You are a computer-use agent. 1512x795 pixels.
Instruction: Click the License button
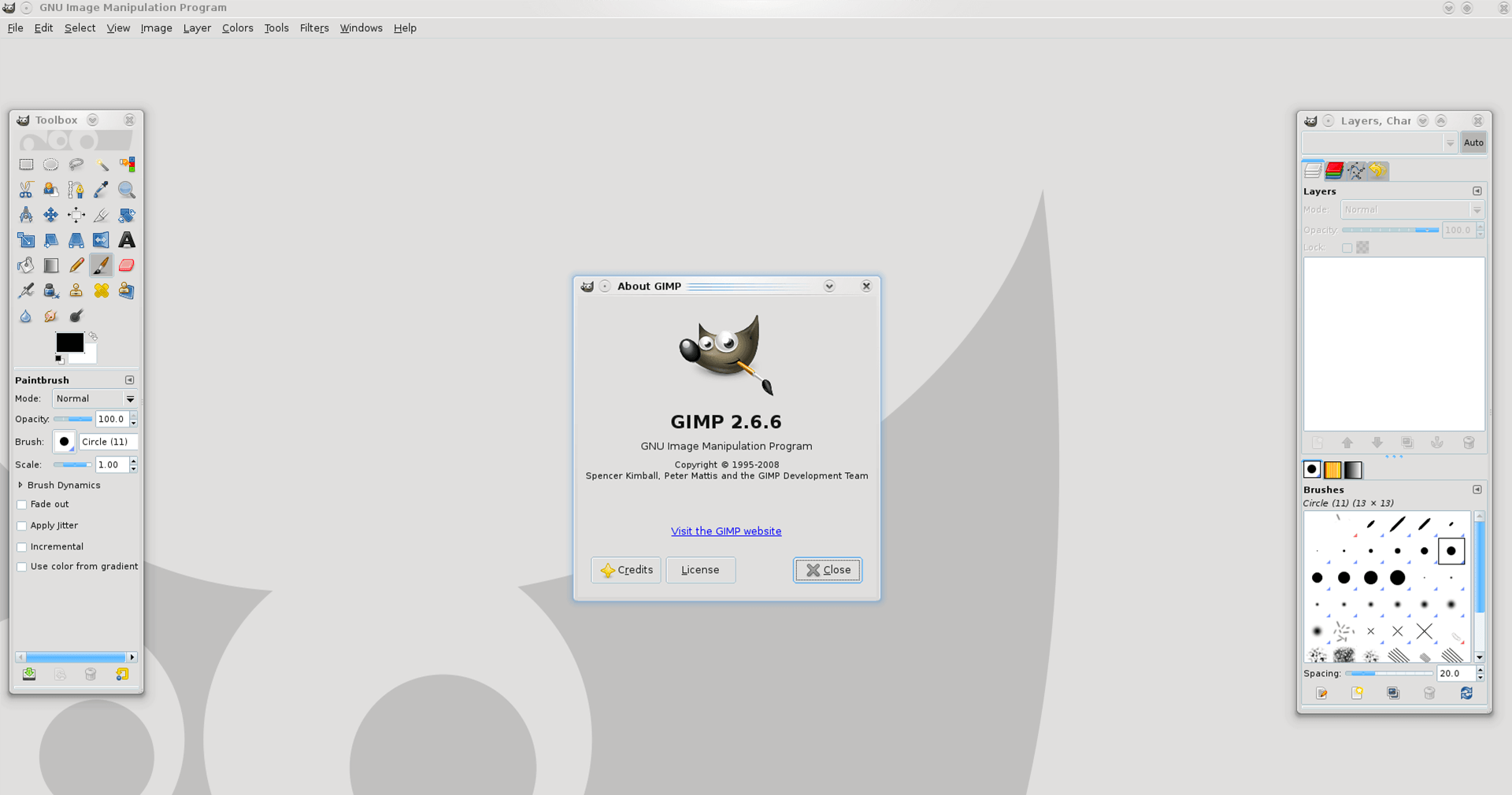(701, 570)
